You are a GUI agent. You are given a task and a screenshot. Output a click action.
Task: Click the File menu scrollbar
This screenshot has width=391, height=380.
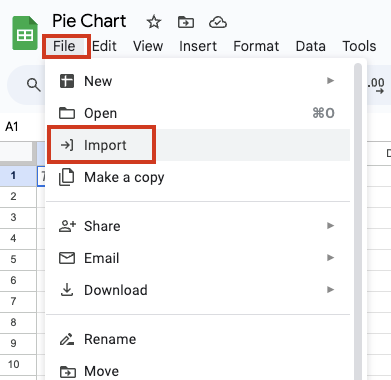point(358,221)
